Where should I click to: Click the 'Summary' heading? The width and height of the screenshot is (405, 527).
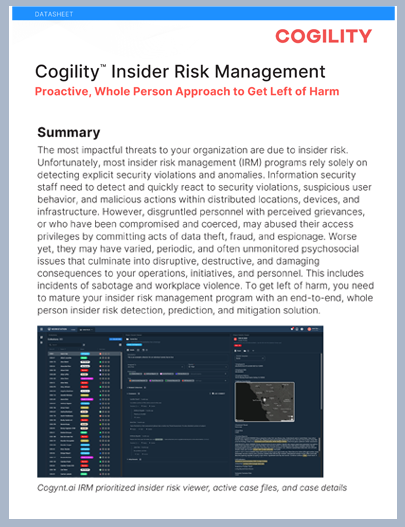pos(69,132)
